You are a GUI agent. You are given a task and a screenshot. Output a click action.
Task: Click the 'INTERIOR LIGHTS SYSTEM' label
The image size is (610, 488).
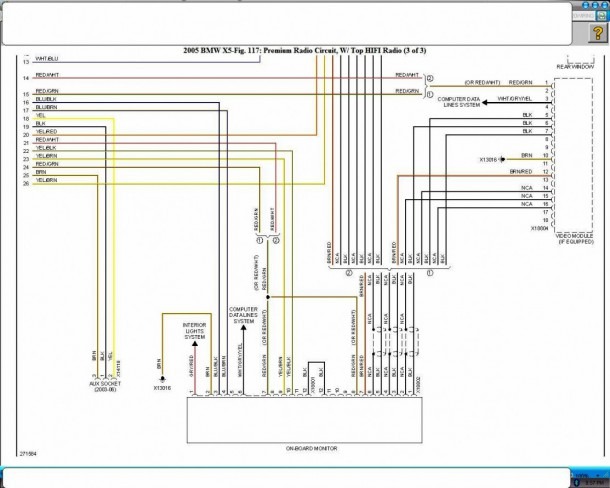(195, 331)
